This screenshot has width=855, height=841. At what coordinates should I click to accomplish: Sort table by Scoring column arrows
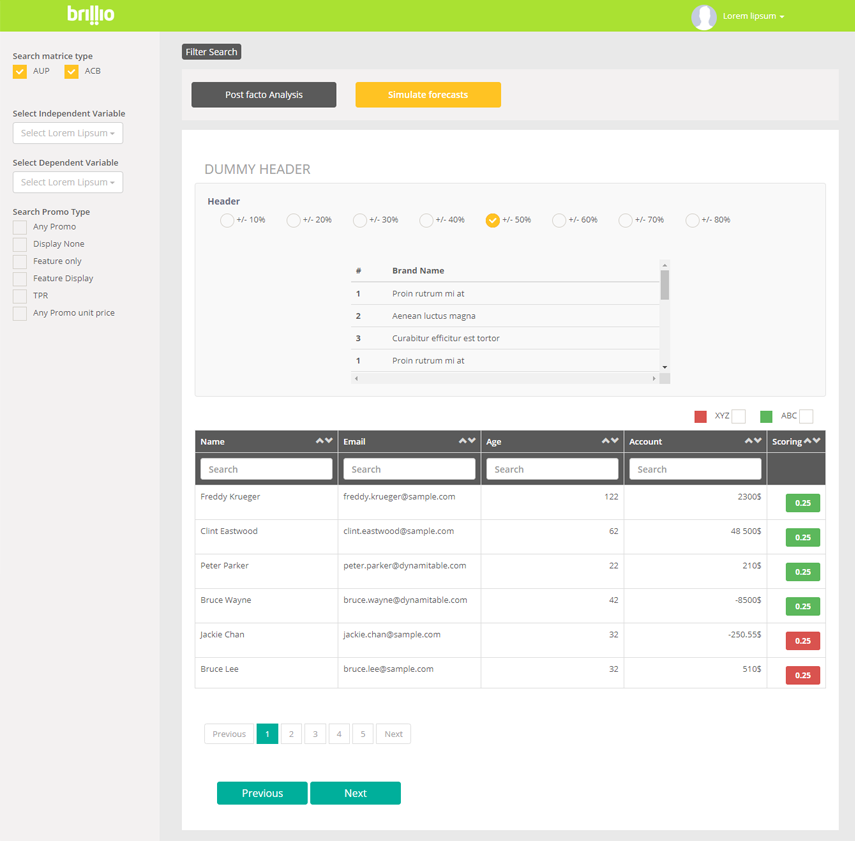coord(813,441)
